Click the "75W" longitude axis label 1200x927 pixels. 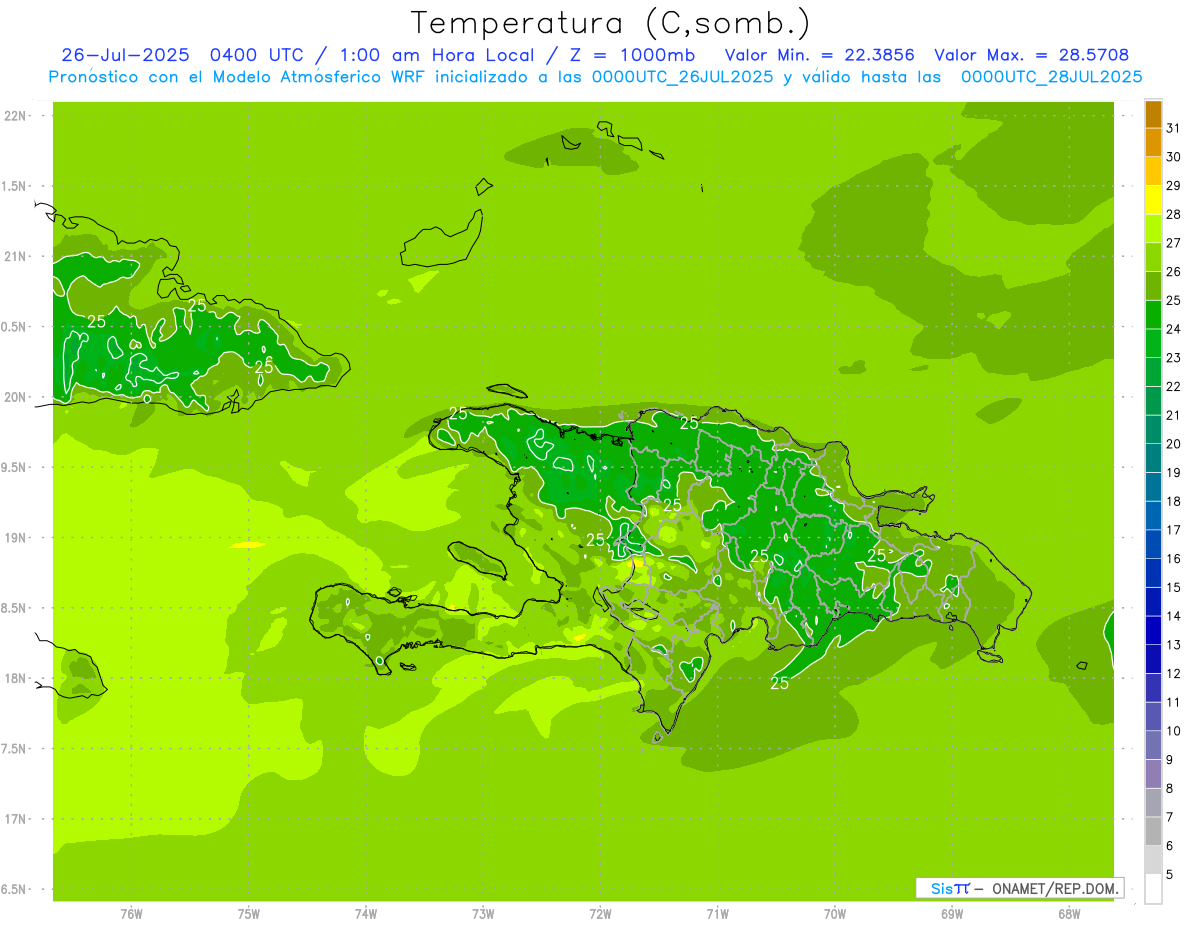pyautogui.click(x=249, y=914)
